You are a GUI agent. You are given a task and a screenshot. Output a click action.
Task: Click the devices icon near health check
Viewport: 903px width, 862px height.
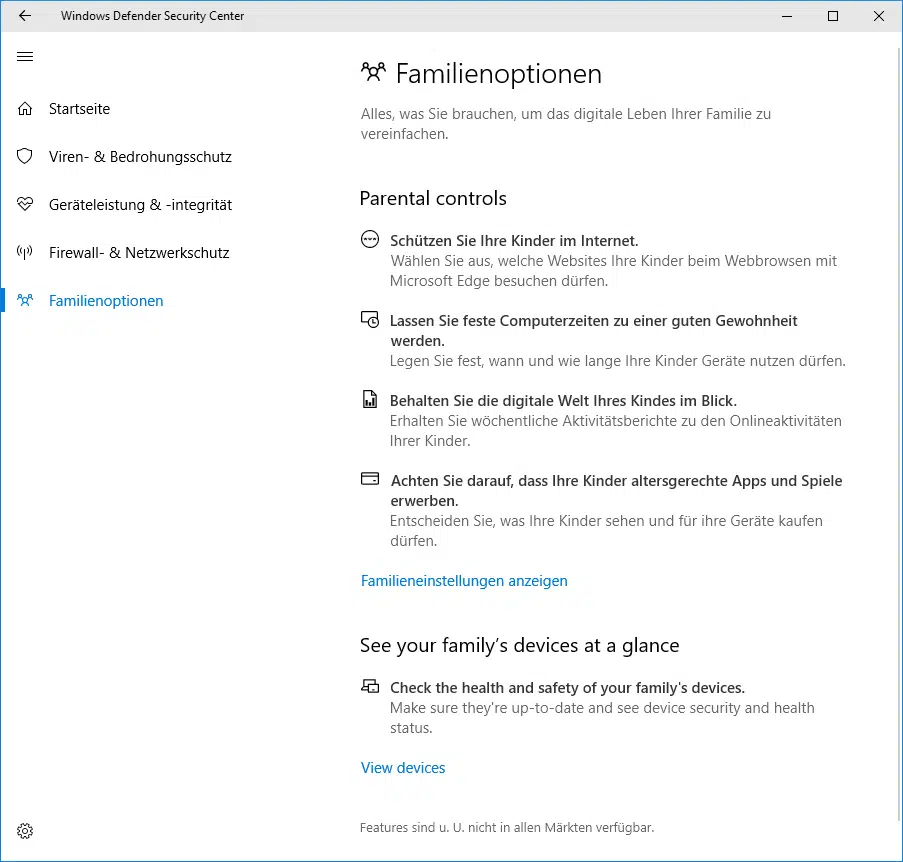click(370, 687)
